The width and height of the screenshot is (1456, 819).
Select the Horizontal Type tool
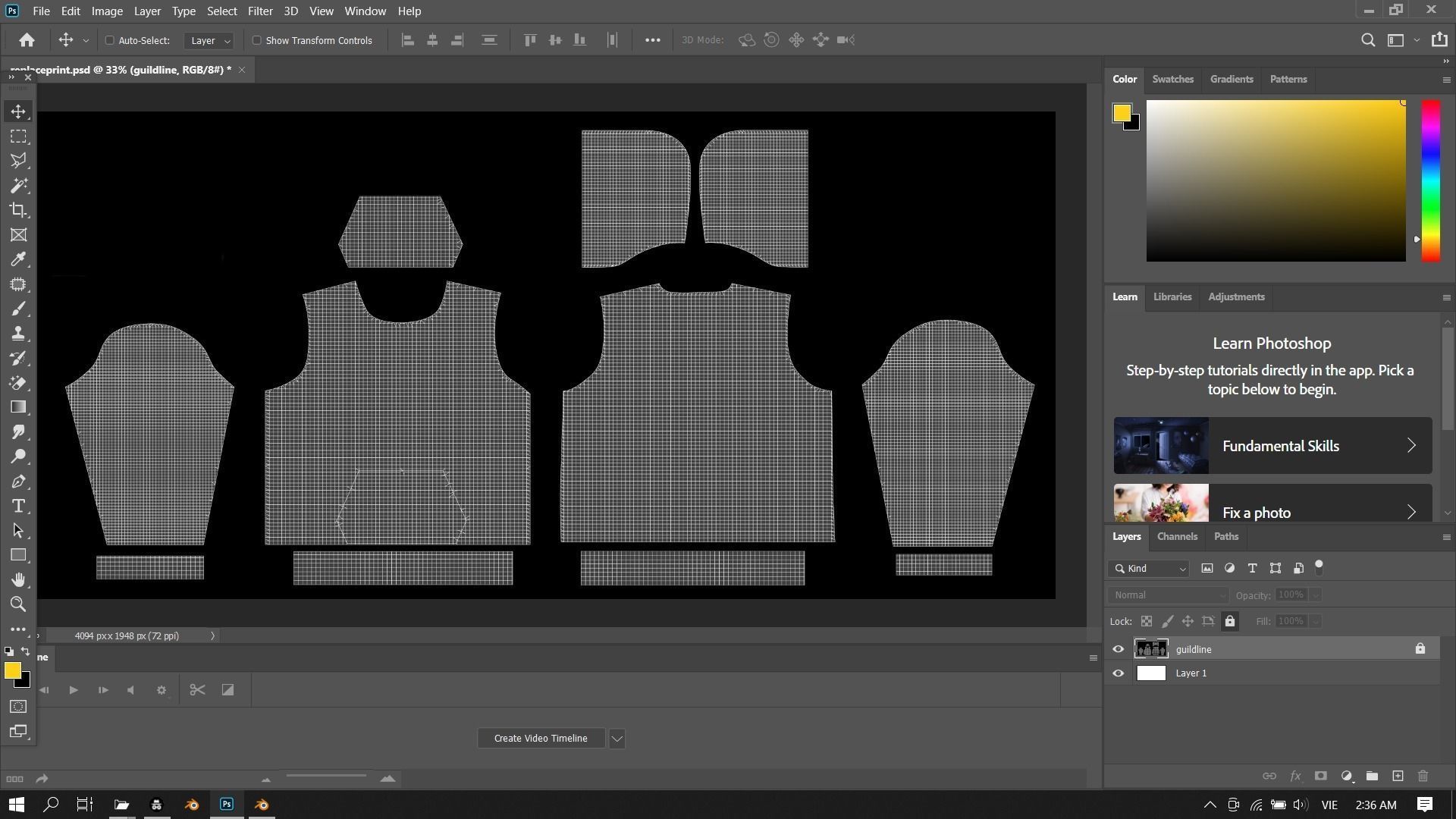tap(18, 507)
